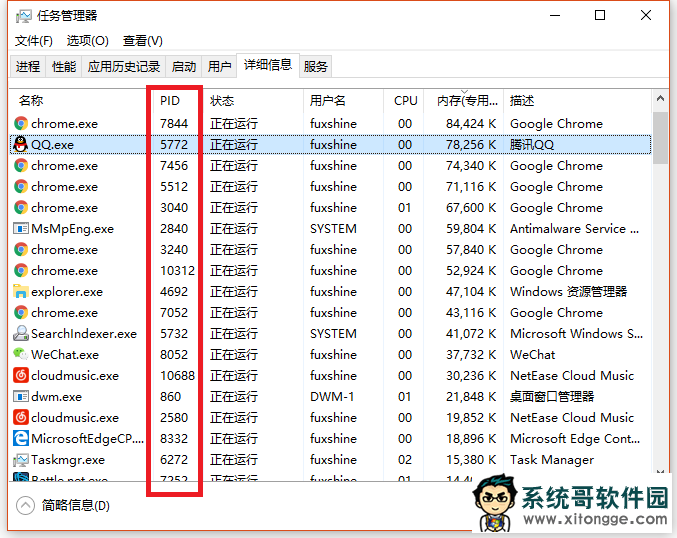Switch to the 启动 tab
This screenshot has height=538, width=677.
(x=184, y=66)
